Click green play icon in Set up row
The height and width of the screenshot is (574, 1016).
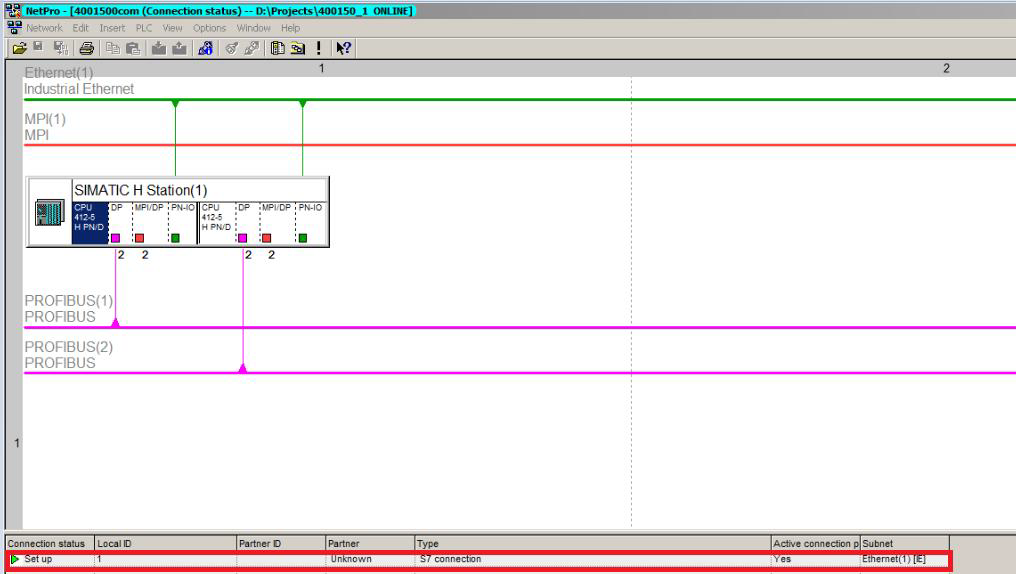click(x=15, y=559)
